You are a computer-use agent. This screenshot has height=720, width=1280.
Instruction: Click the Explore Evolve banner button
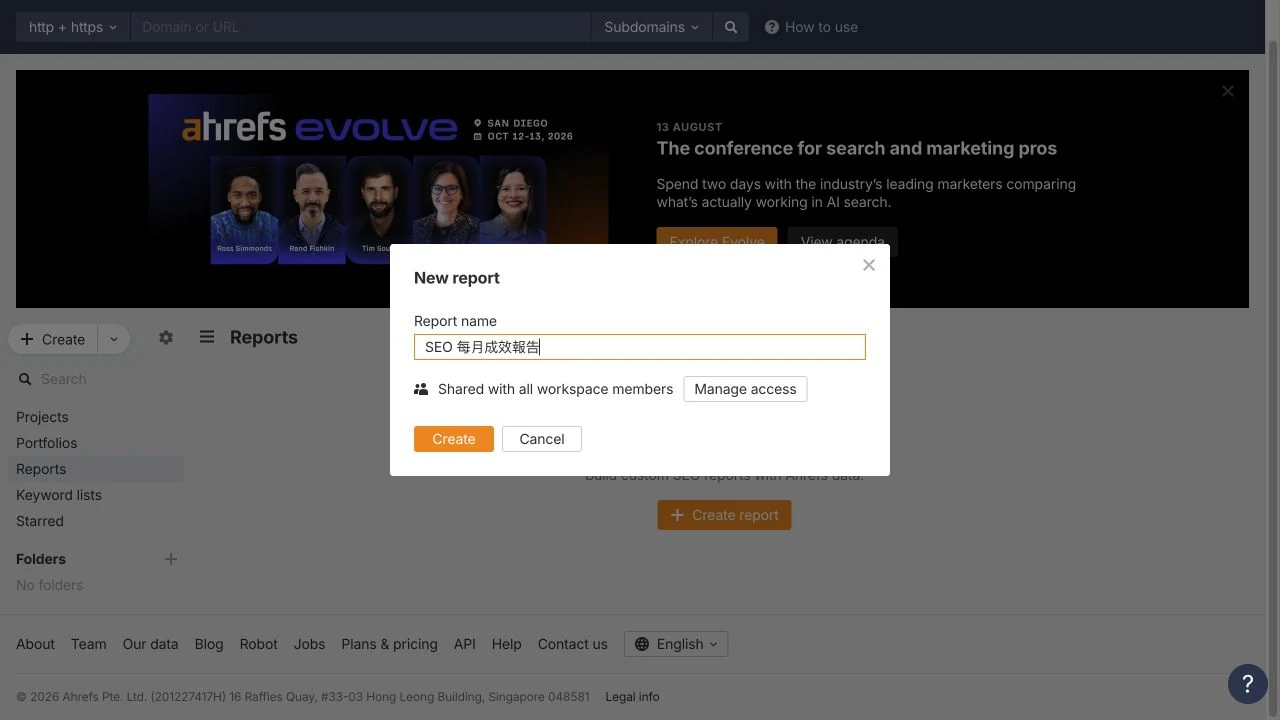point(717,241)
